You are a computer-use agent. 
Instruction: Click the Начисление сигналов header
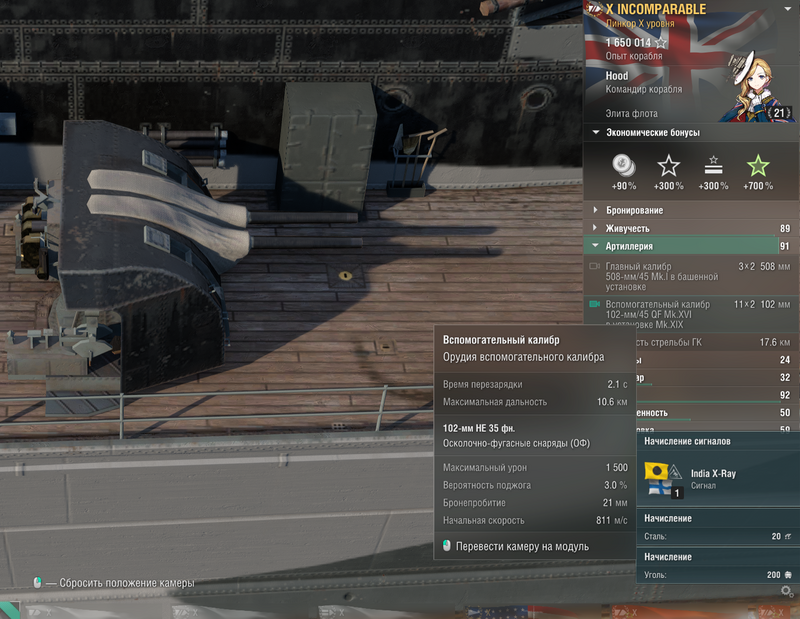coord(687,441)
